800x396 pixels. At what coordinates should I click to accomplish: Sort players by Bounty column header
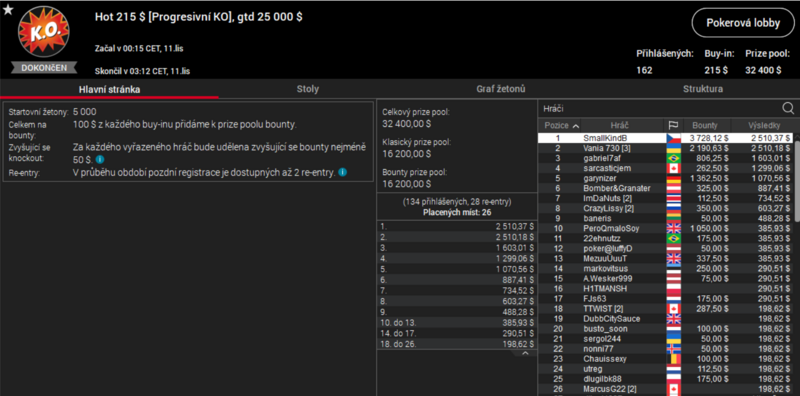tap(705, 125)
